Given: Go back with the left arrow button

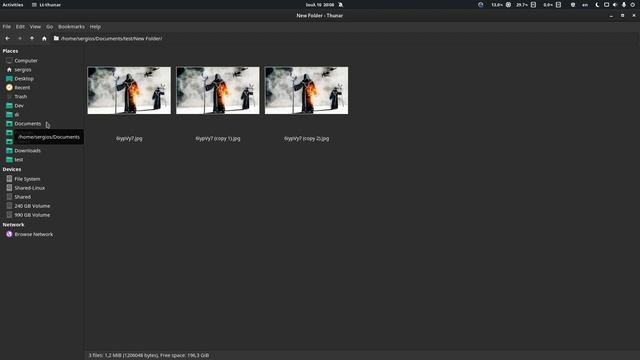Looking at the screenshot, I should coord(7,38).
